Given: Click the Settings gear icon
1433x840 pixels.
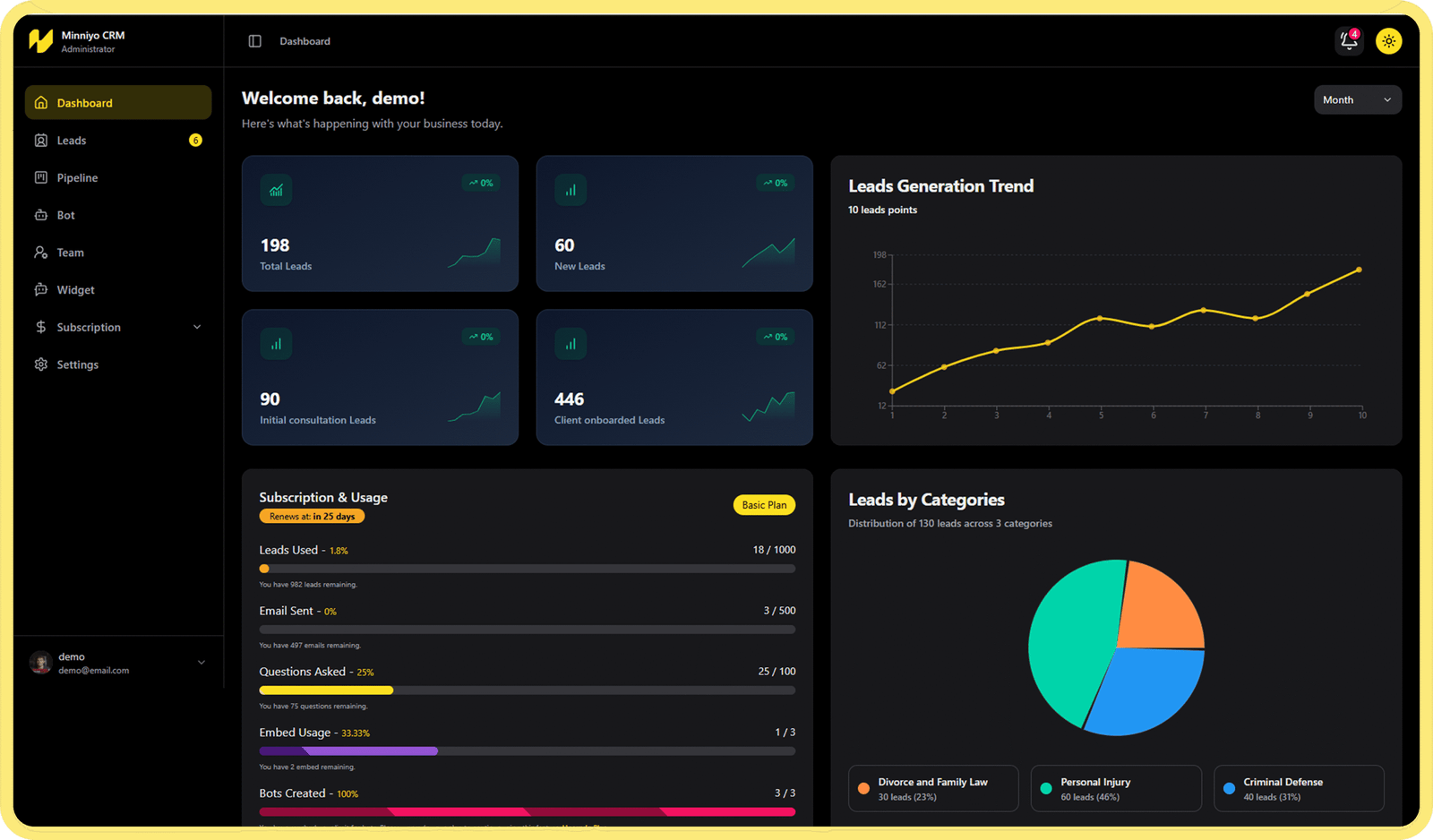Looking at the screenshot, I should click(41, 365).
